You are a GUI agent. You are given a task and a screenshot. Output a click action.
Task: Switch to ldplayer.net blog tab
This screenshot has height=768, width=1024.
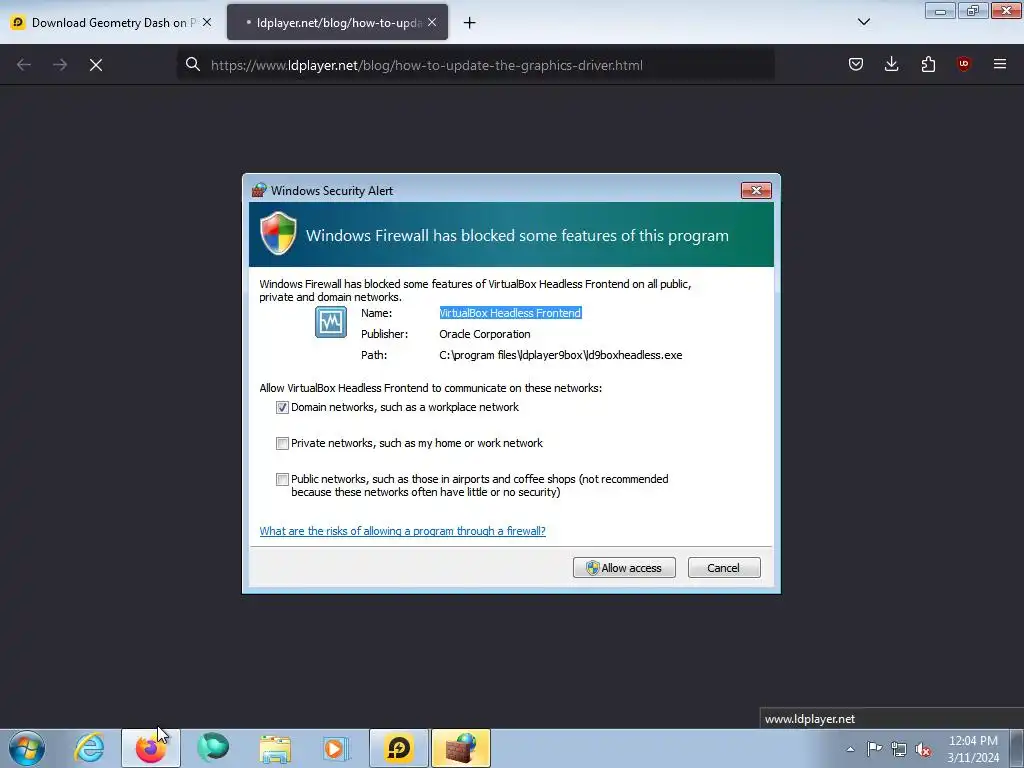tap(337, 23)
